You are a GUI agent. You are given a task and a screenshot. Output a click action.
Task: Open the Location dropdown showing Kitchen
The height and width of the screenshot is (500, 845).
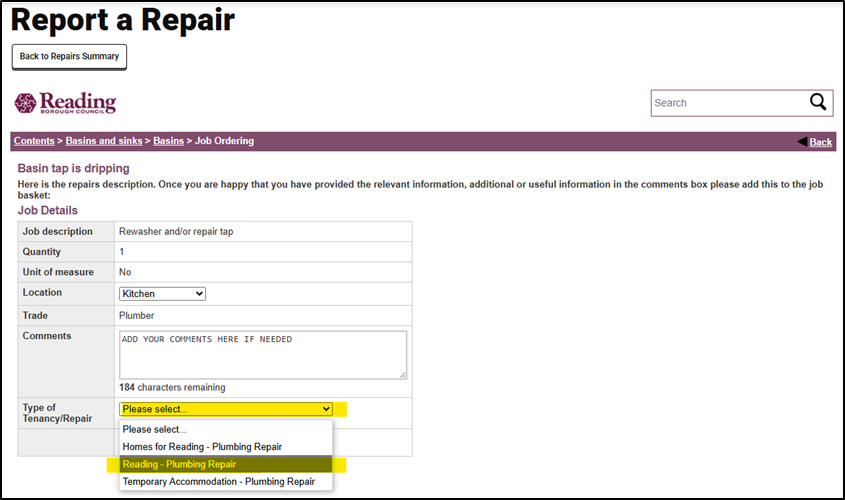162,294
